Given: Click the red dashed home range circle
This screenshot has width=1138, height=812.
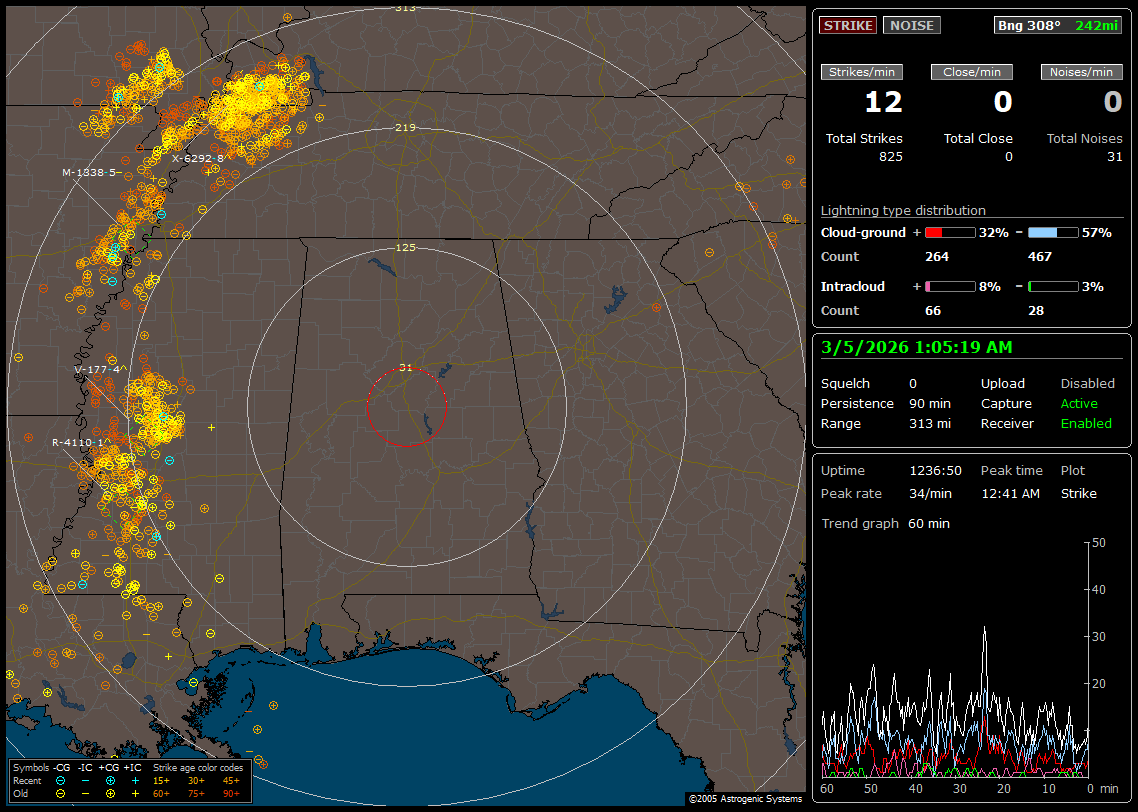Looking at the screenshot, I should 406,368.
